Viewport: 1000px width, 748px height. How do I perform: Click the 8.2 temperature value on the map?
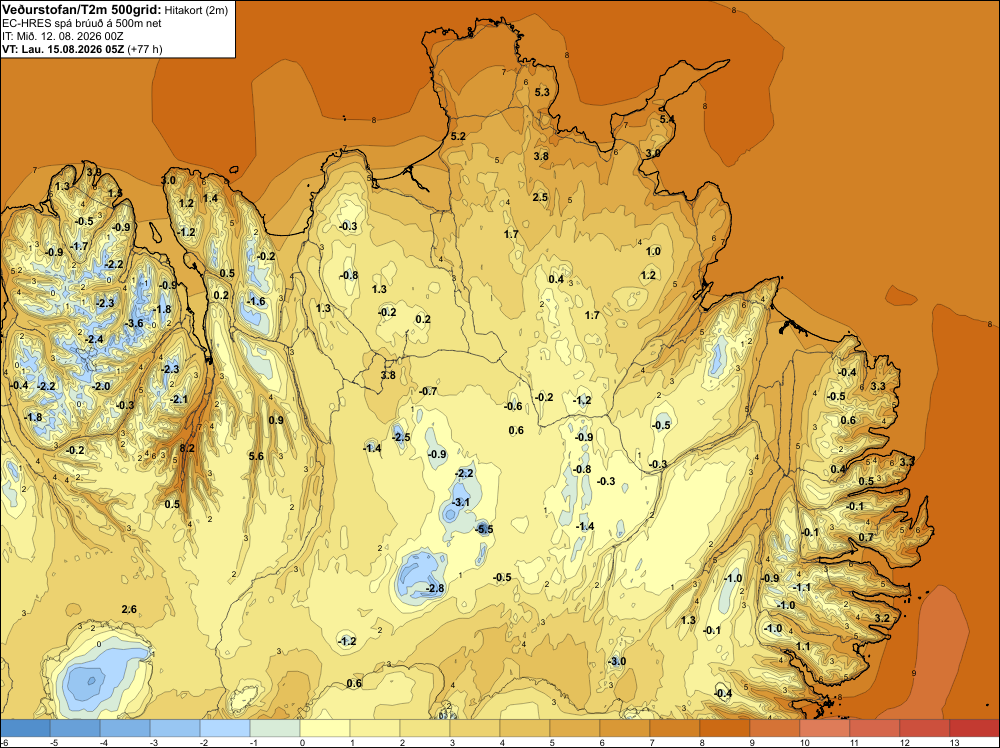[187, 448]
